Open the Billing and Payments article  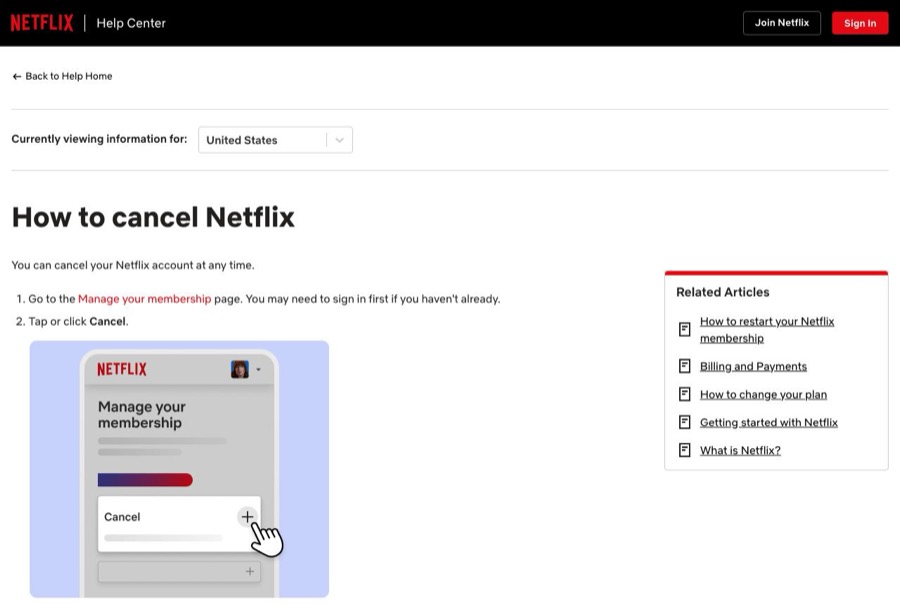tap(753, 366)
